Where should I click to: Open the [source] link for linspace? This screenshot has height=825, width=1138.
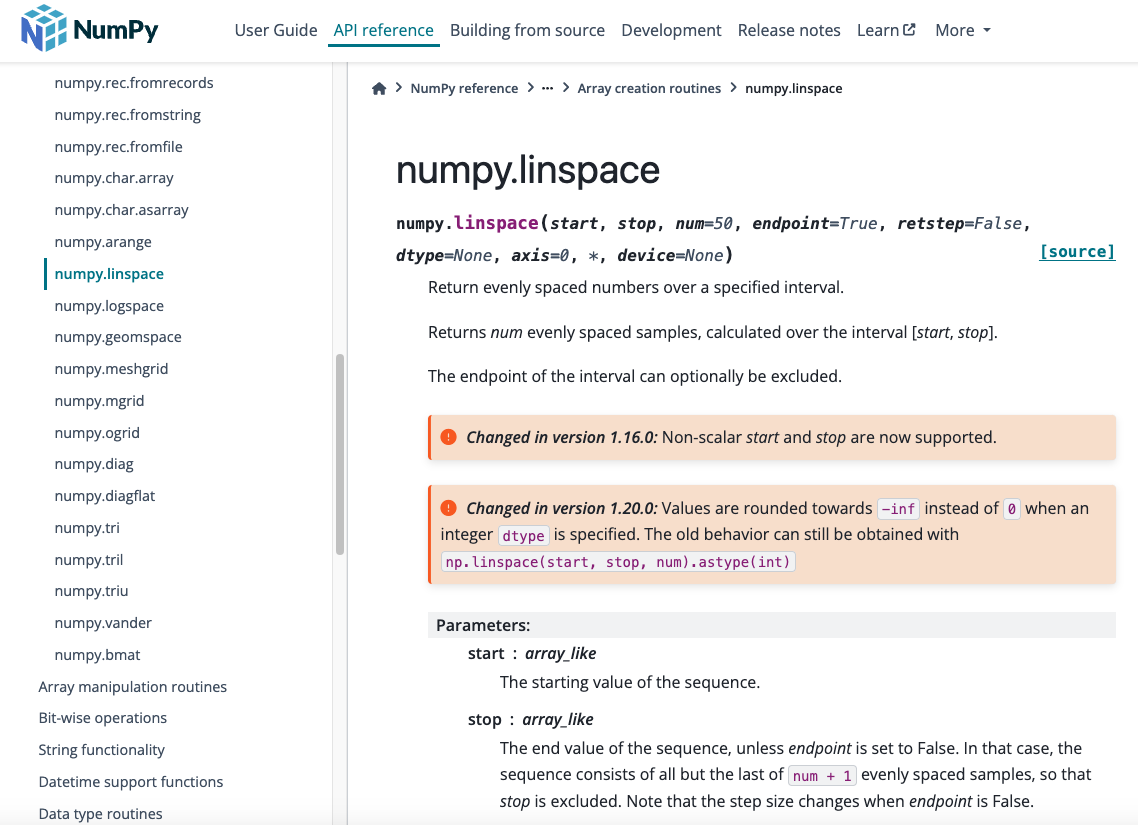coord(1077,251)
